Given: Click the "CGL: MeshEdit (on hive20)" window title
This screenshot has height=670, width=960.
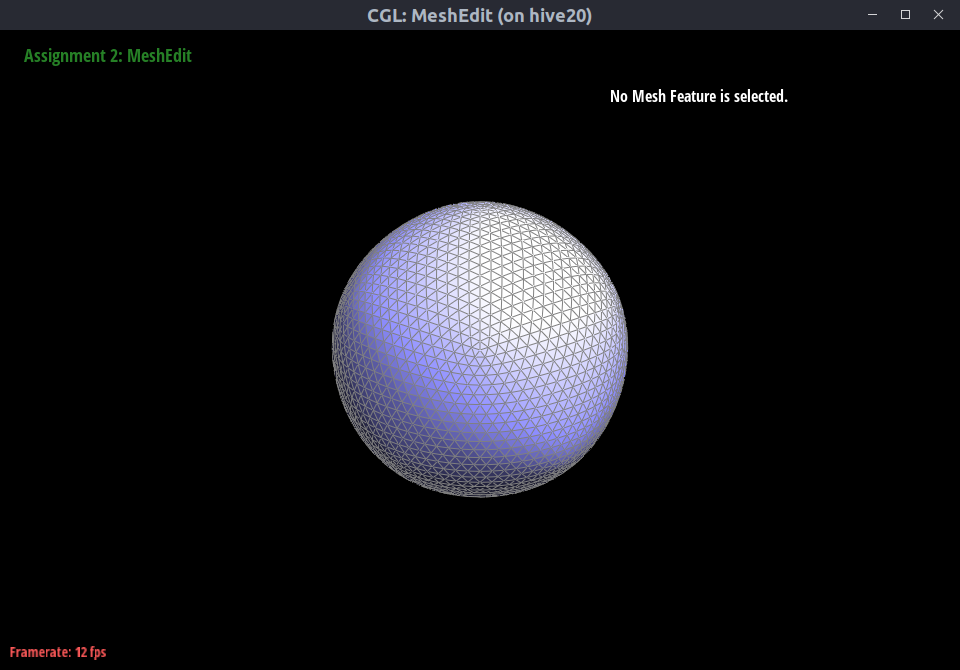Looking at the screenshot, I should point(479,15).
